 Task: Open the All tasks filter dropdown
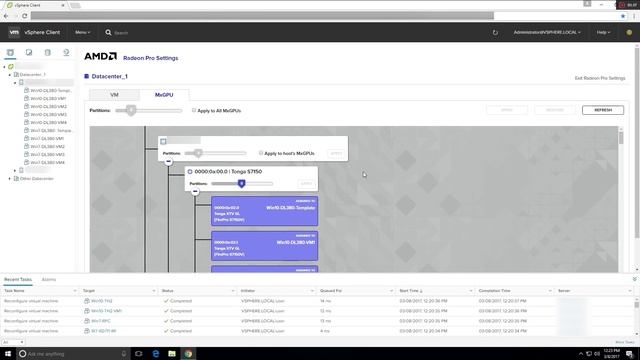point(13,342)
